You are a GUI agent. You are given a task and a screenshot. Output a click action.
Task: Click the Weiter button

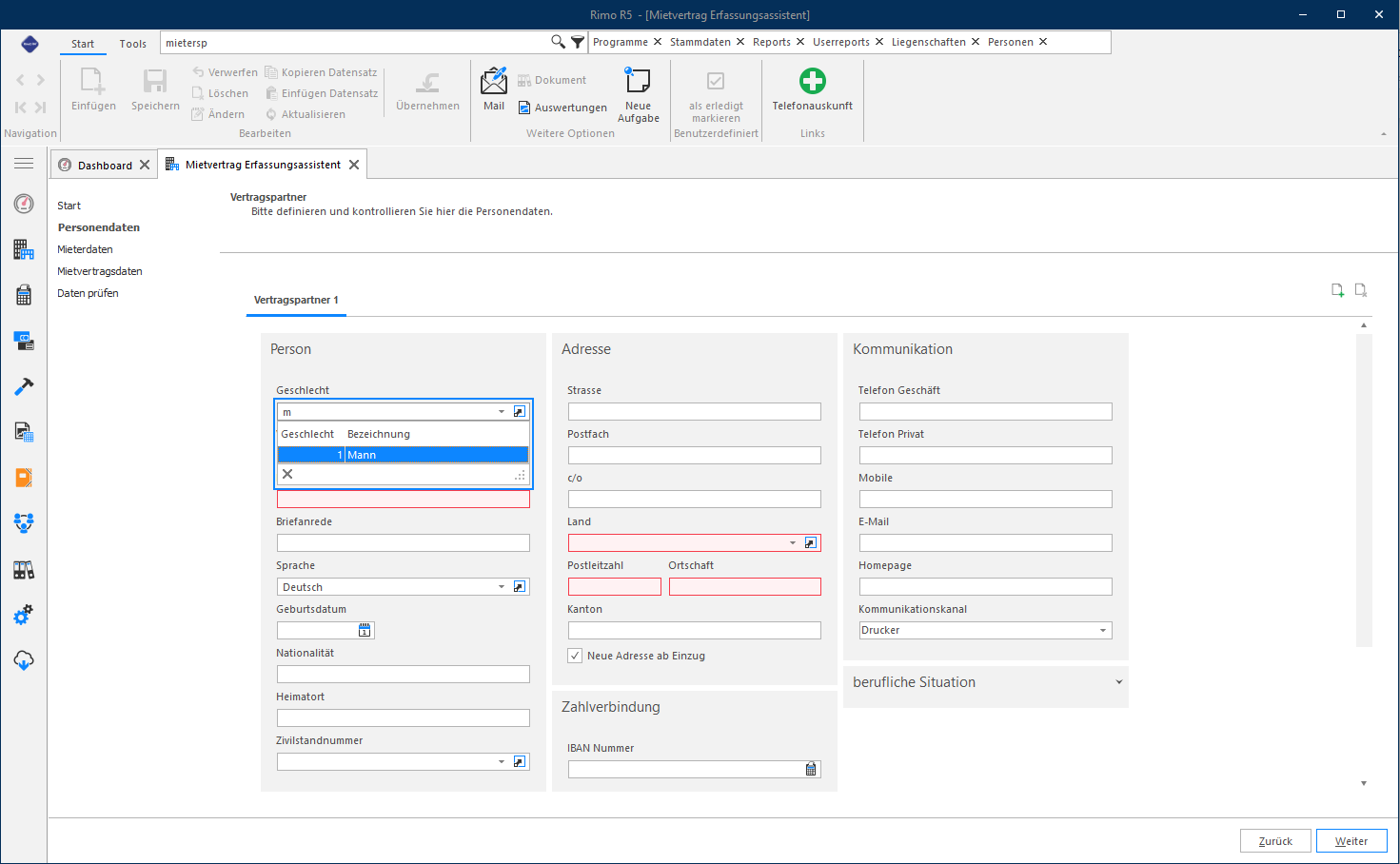[1351, 841]
